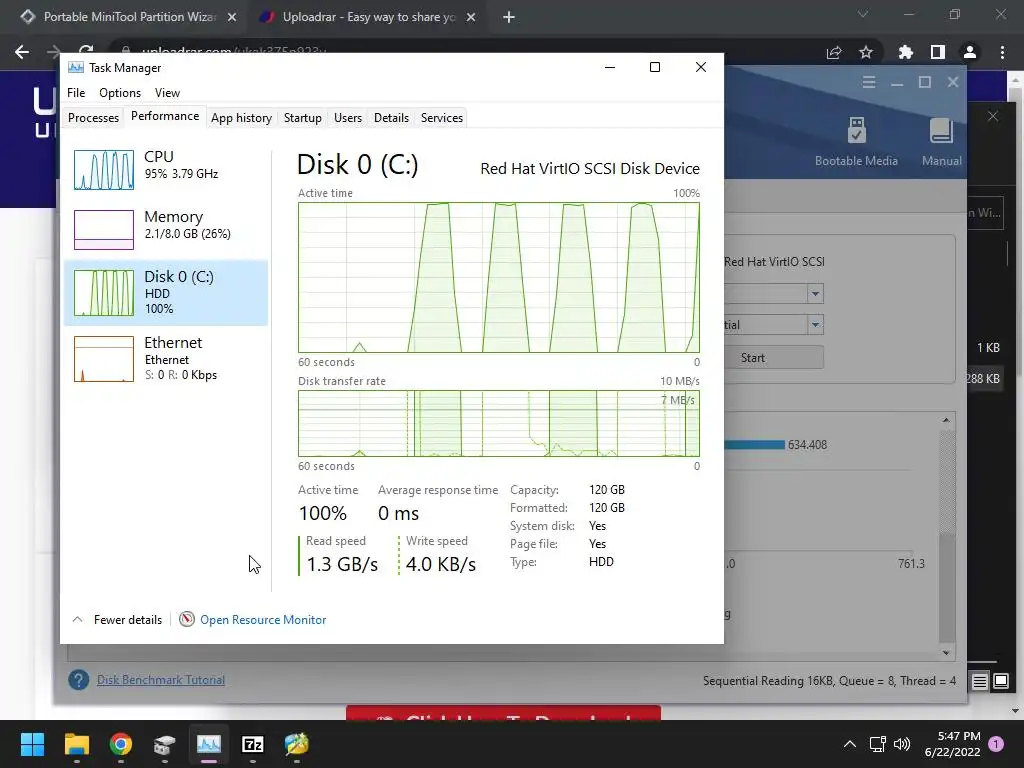Image resolution: width=1024 pixels, height=768 pixels.
Task: Collapse view with Fewer details
Action: (x=117, y=620)
